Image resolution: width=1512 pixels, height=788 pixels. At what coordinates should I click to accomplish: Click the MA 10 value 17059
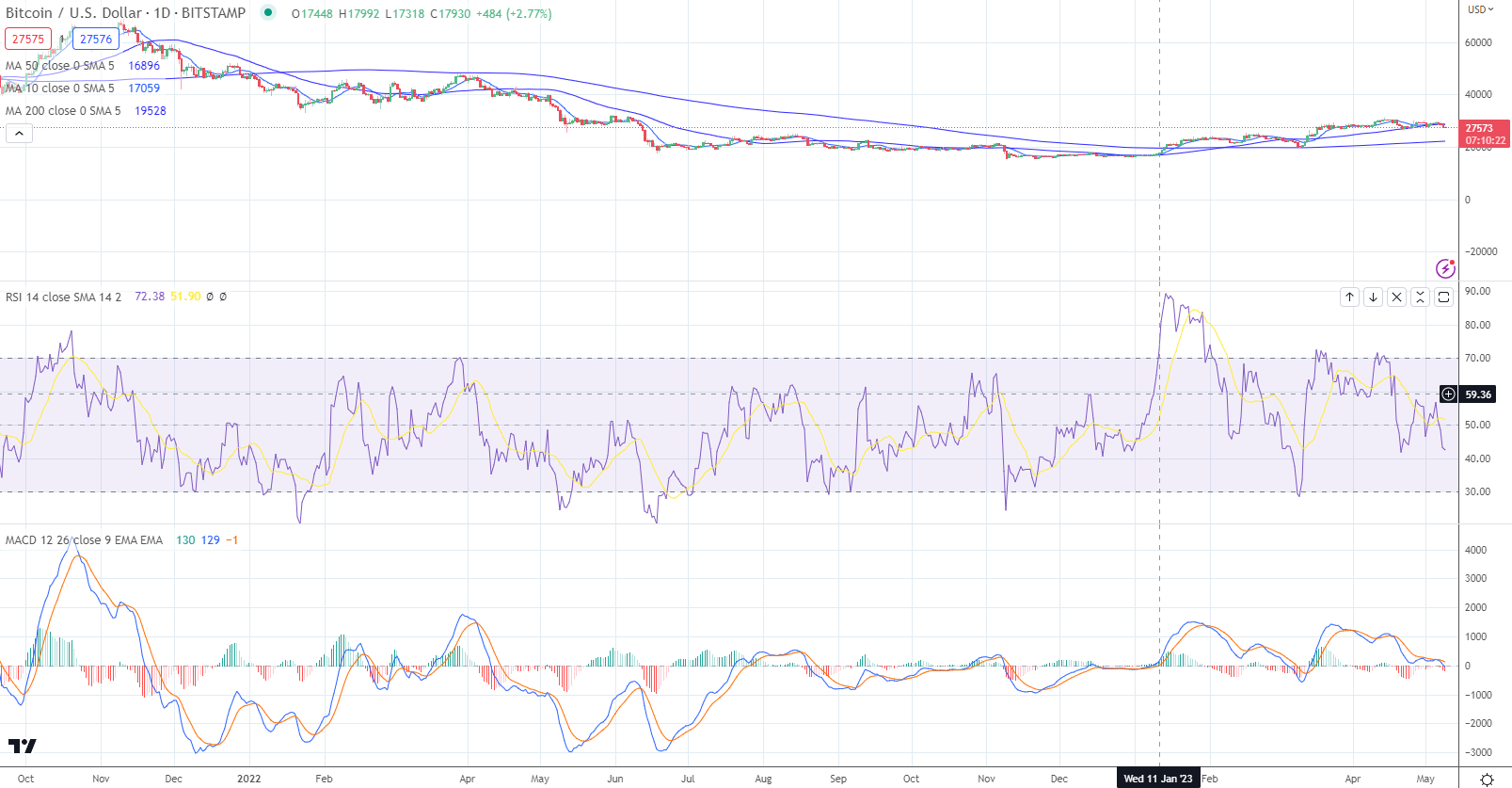(x=144, y=88)
